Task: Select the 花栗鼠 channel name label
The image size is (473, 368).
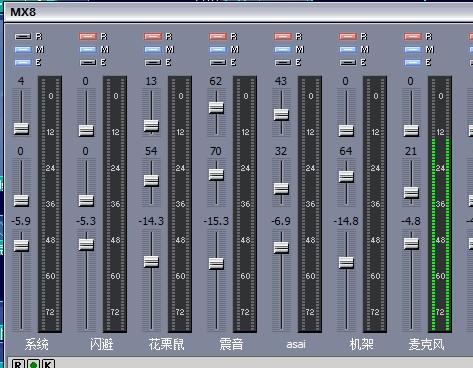Action: tap(166, 344)
